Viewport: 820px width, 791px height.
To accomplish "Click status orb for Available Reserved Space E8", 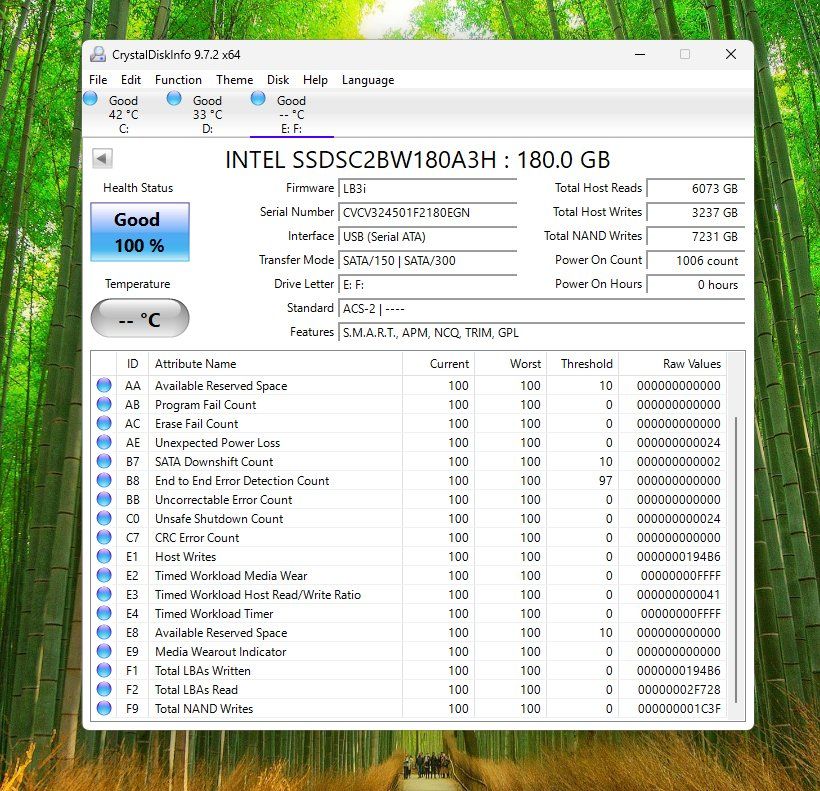I will click(x=104, y=632).
